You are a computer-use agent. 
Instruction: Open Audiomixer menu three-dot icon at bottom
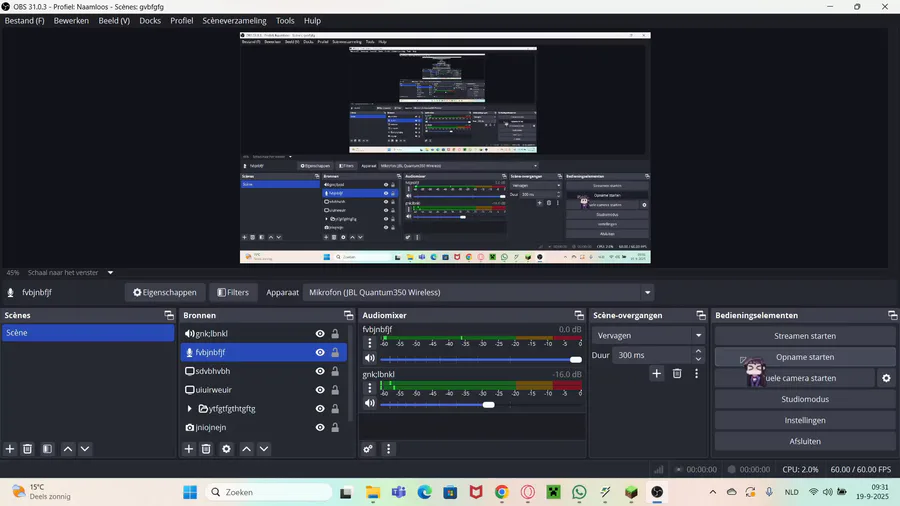388,449
